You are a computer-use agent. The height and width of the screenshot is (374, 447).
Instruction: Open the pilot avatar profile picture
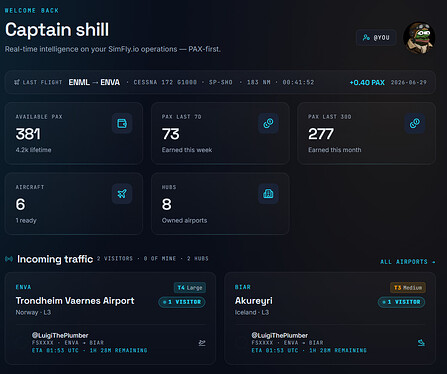pos(419,38)
